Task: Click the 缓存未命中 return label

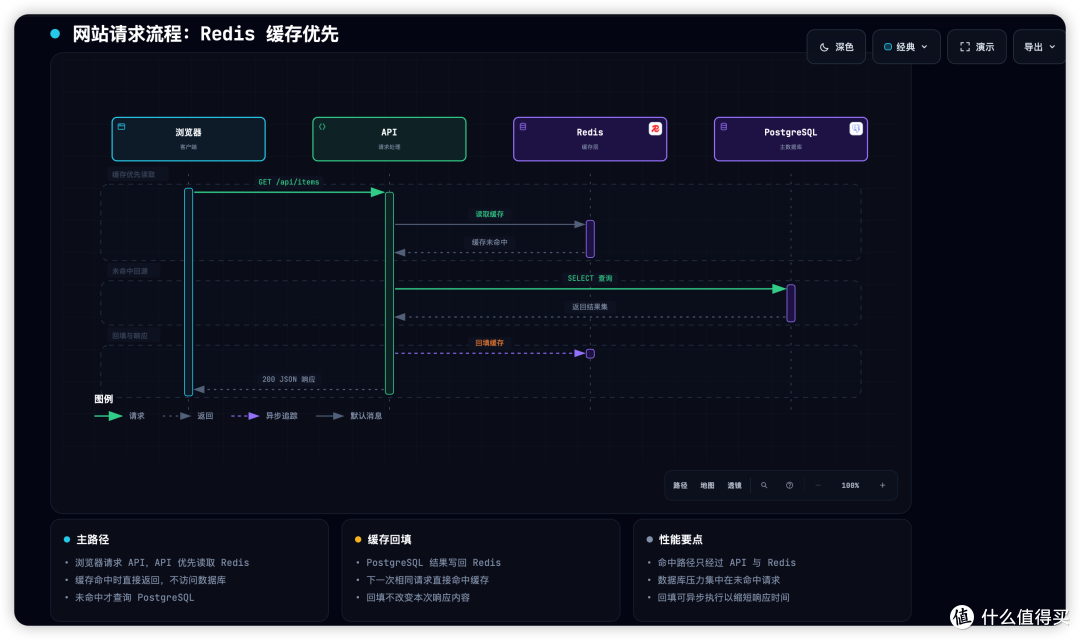Action: click(x=489, y=242)
